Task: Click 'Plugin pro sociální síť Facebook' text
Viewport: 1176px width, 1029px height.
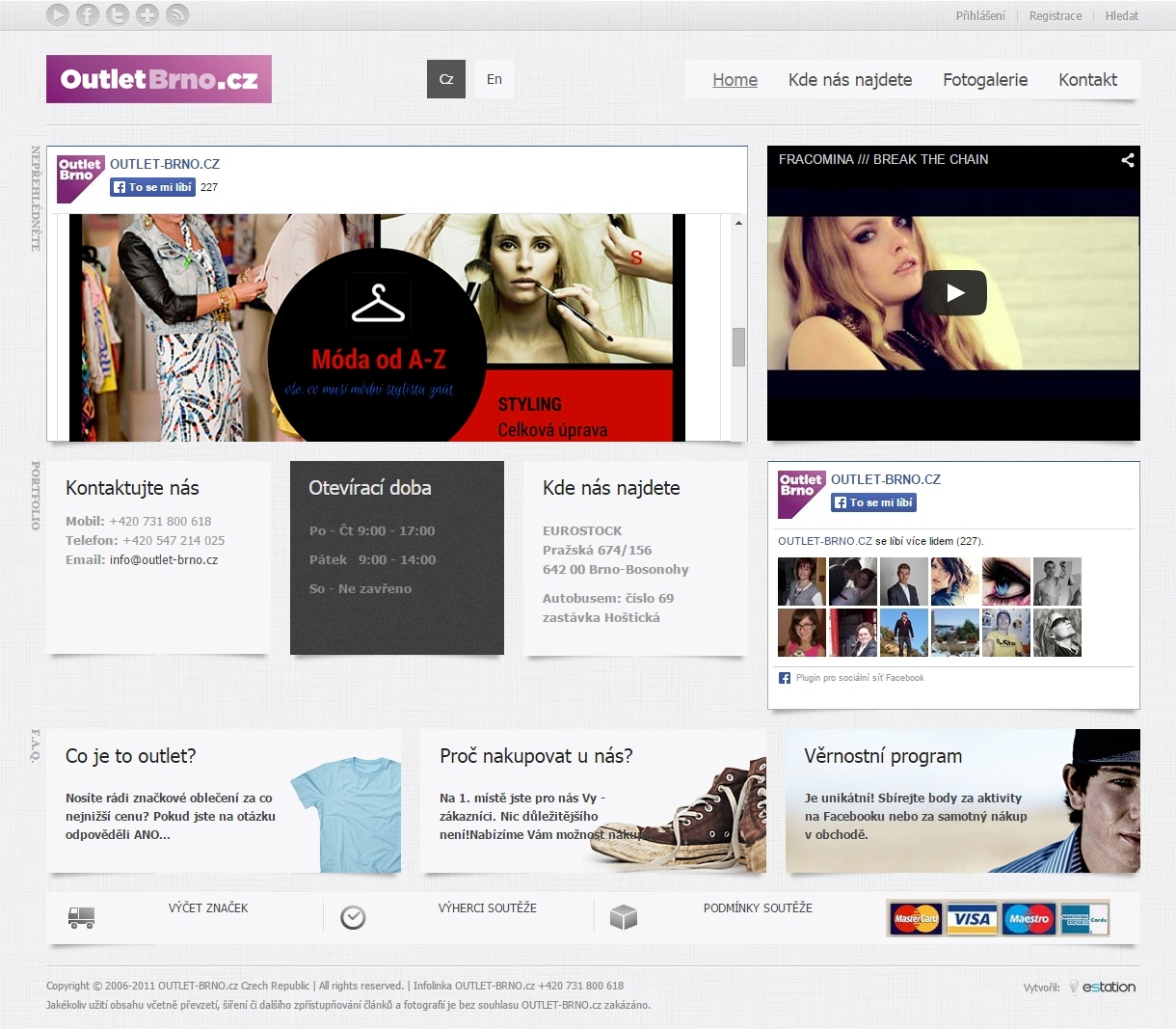Action: click(860, 678)
